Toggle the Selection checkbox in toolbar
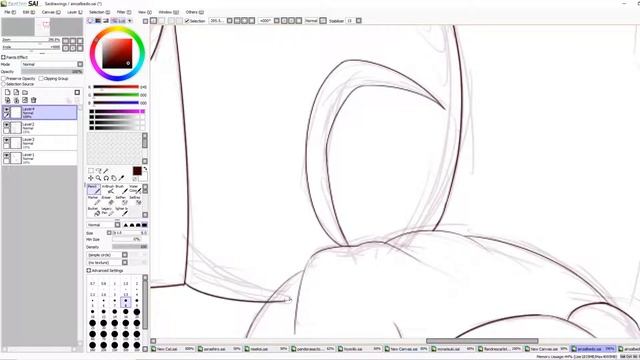This screenshot has width=640, height=360. [187, 21]
